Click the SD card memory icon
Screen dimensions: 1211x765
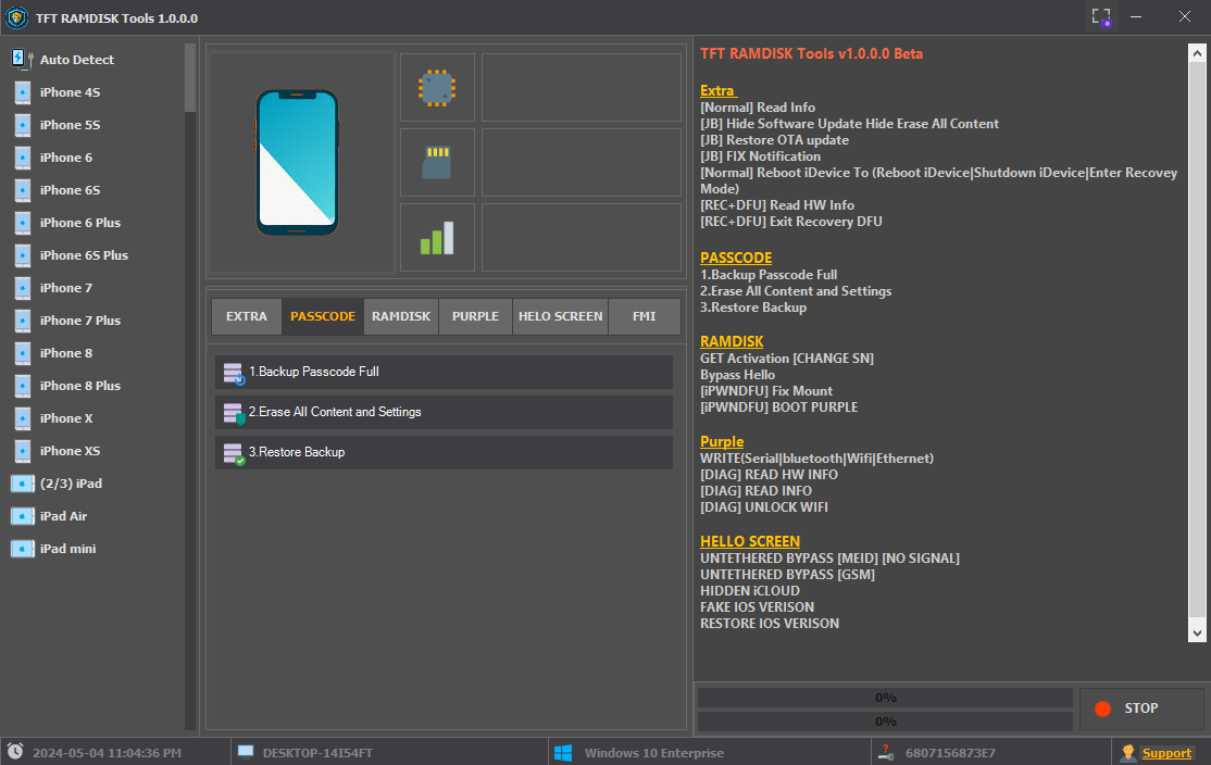tap(437, 162)
